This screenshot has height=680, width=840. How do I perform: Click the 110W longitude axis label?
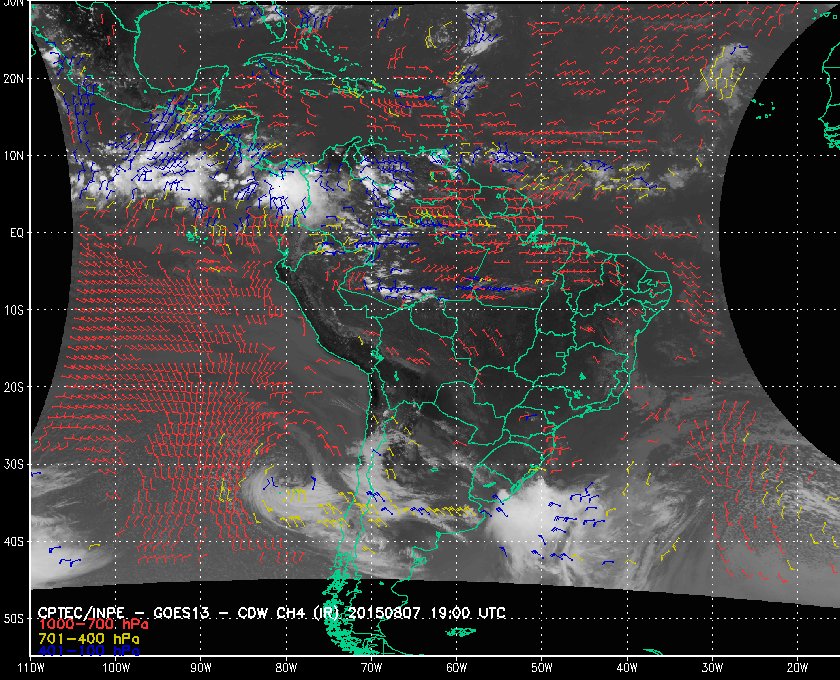coord(31,667)
